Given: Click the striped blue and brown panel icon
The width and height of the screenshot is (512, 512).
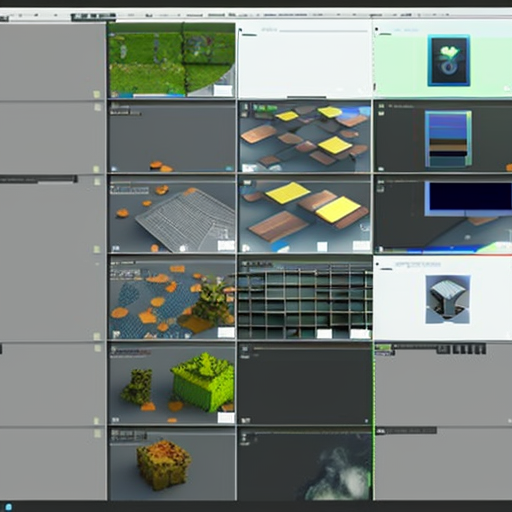Looking at the screenshot, I should coord(448,139).
